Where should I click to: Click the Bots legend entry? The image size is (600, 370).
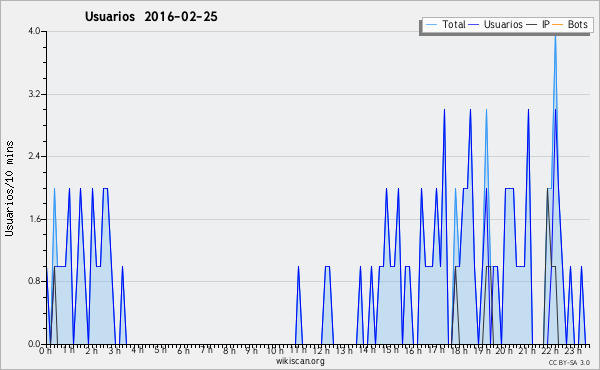(570, 24)
